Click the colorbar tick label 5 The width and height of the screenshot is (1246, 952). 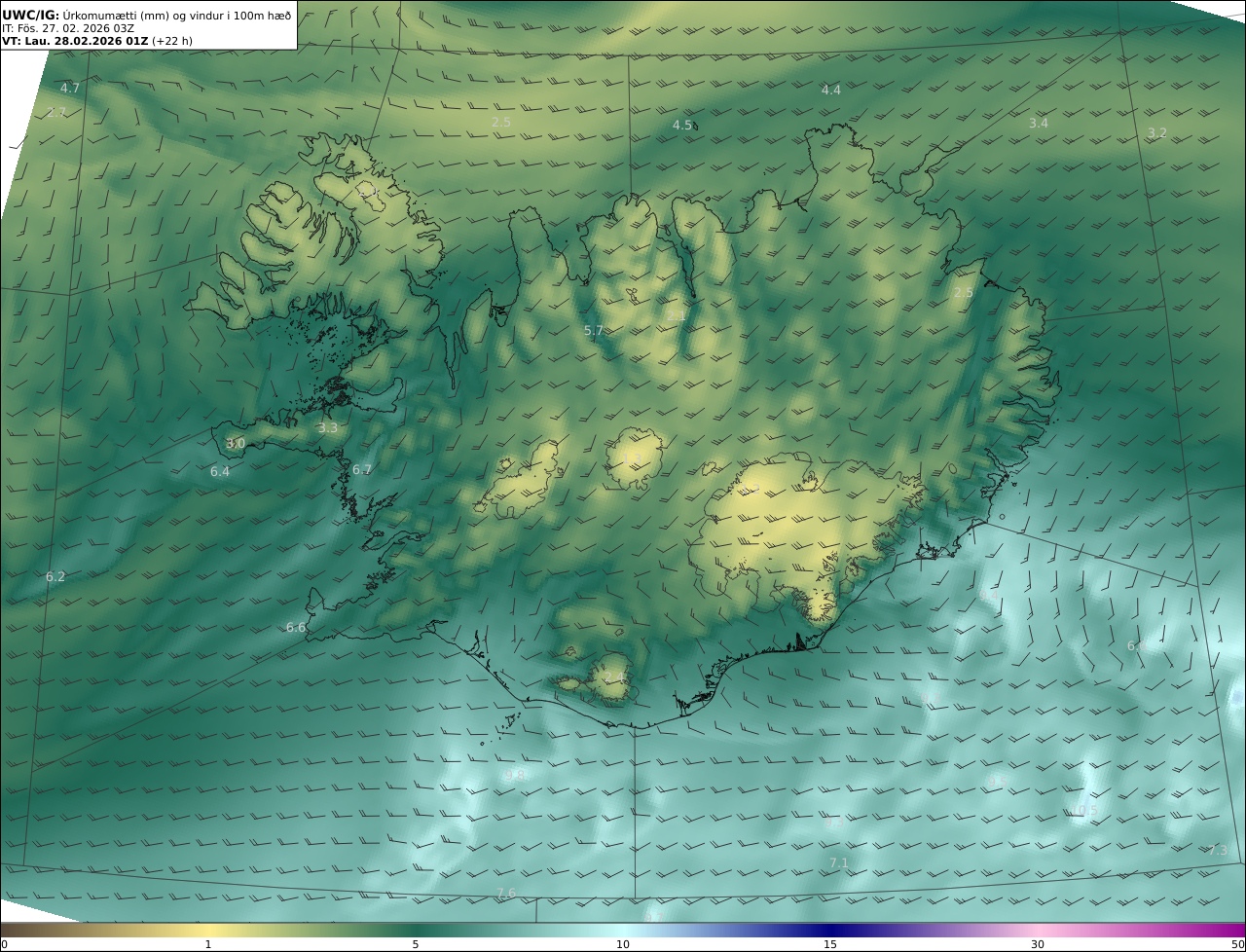click(x=416, y=945)
